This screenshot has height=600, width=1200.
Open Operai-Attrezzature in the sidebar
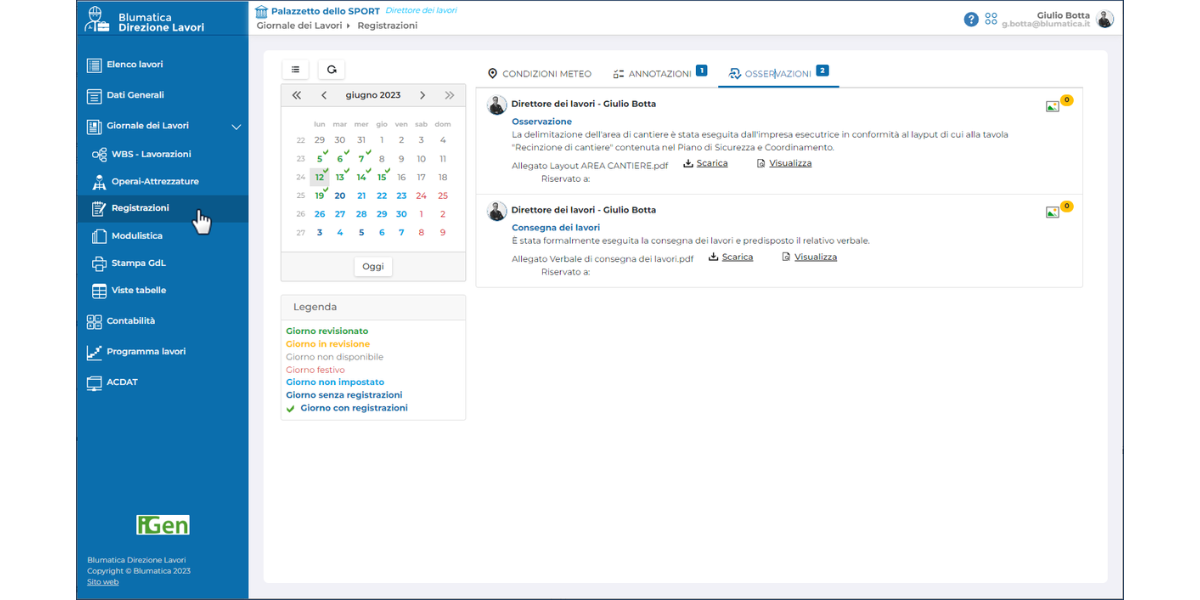coord(154,182)
